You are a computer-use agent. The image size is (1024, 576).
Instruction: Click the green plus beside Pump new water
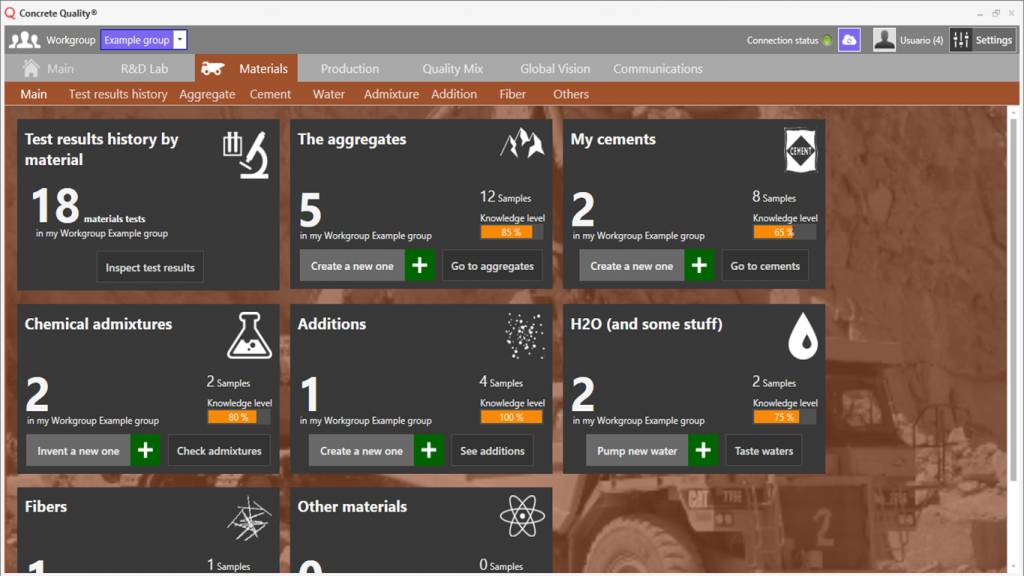coord(702,450)
